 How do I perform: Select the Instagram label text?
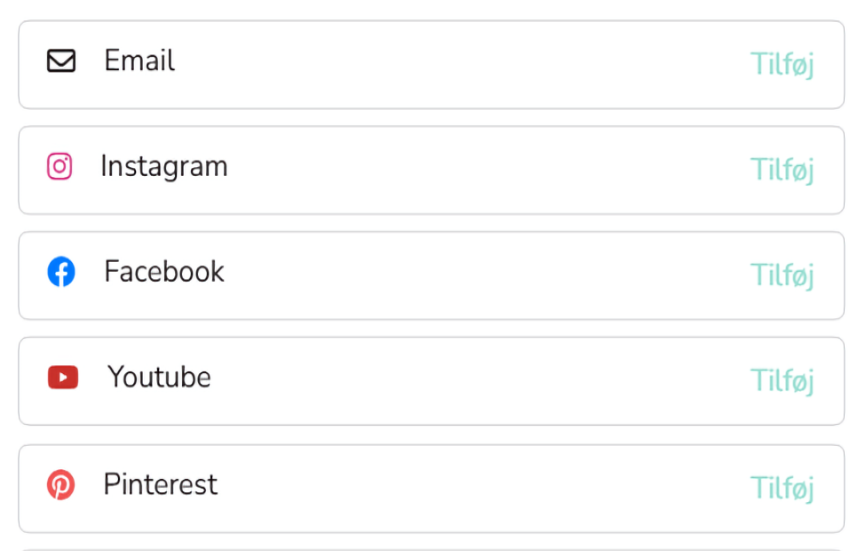(164, 166)
